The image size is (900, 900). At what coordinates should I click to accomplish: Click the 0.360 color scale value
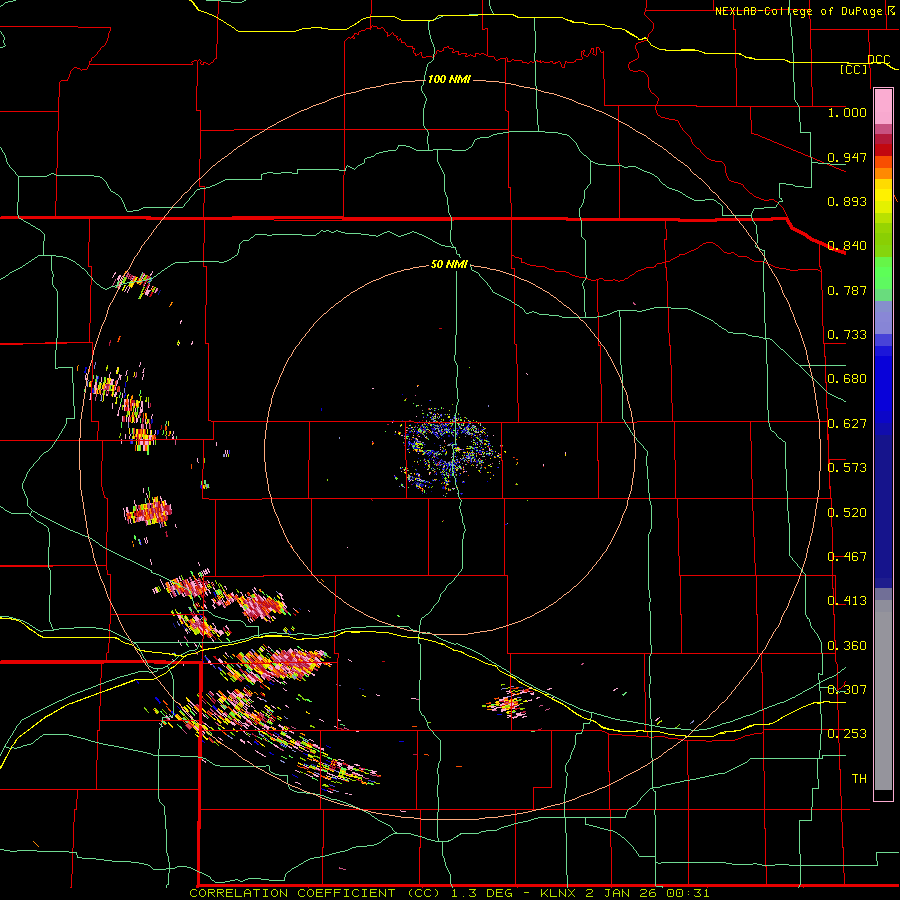847,646
